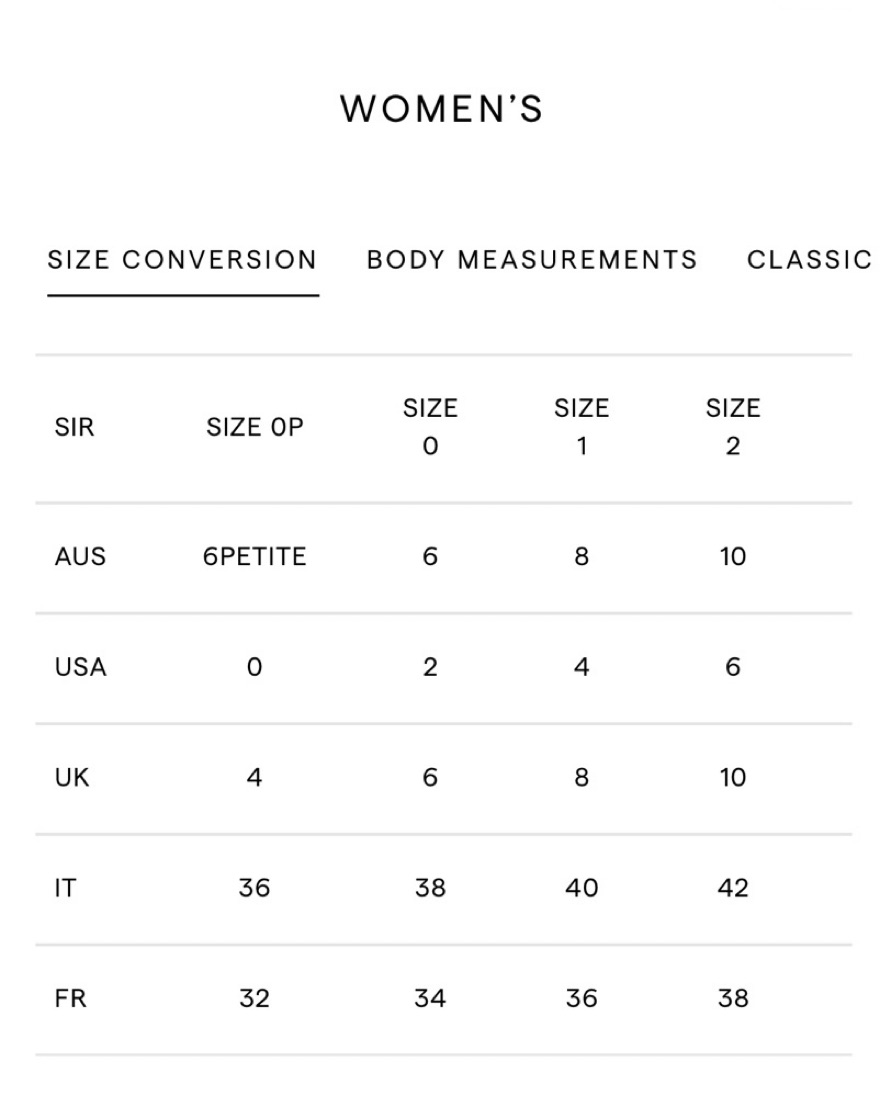Select the IT row label

[x=65, y=889]
